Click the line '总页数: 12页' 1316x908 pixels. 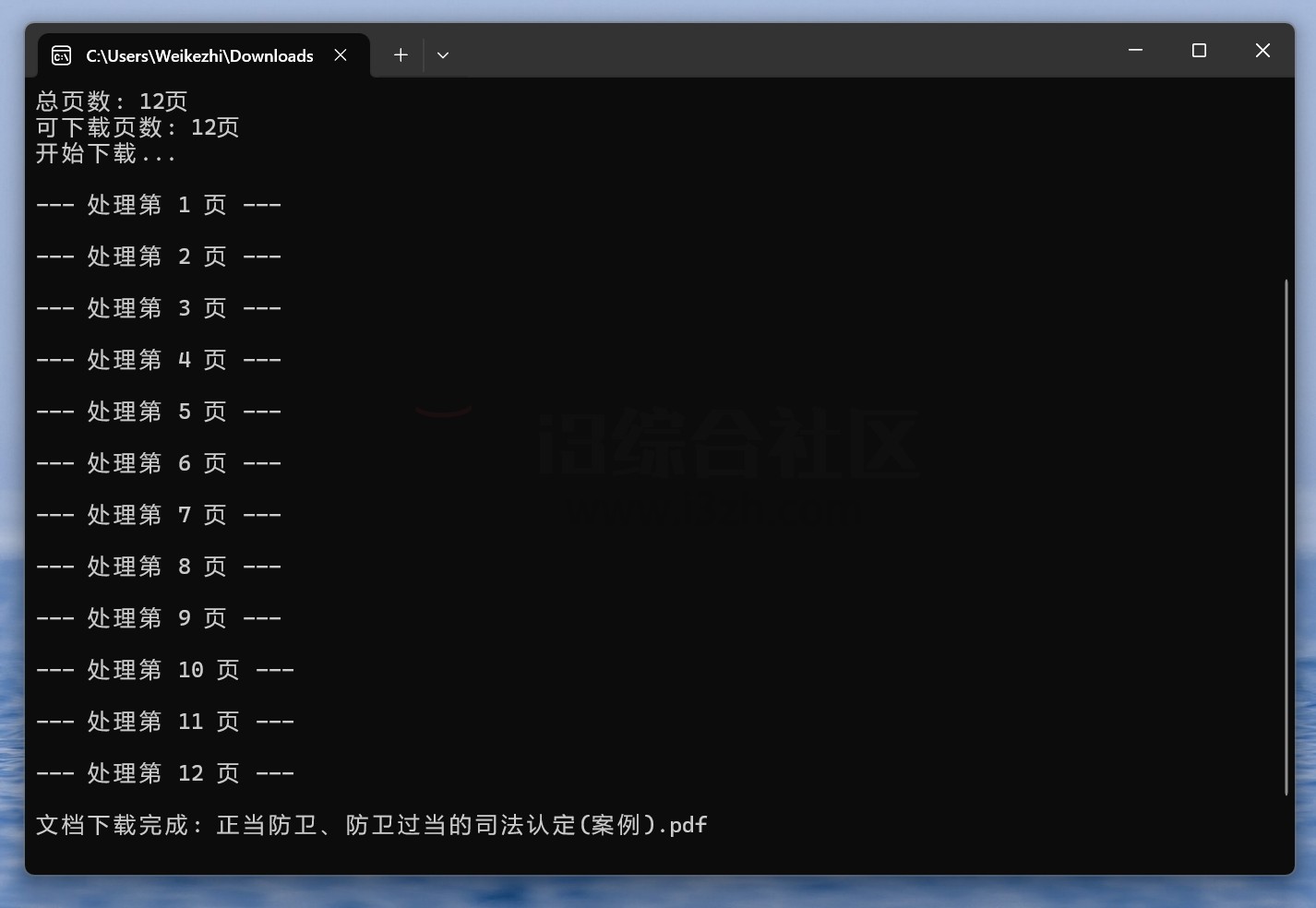coord(112,102)
